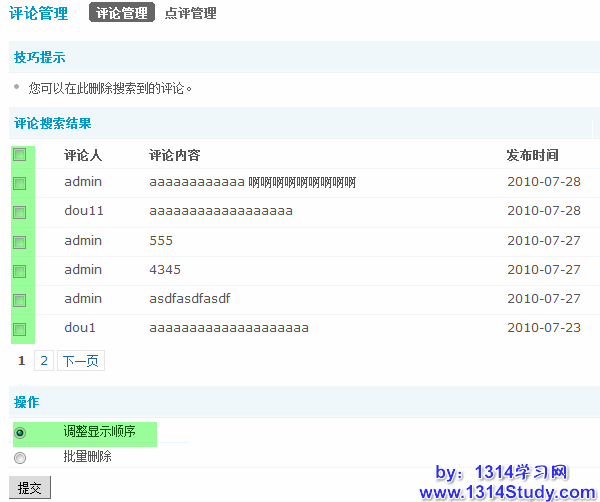This screenshot has height=502, width=600.
Task: Click the 下一页 next page link
Action: [80, 361]
